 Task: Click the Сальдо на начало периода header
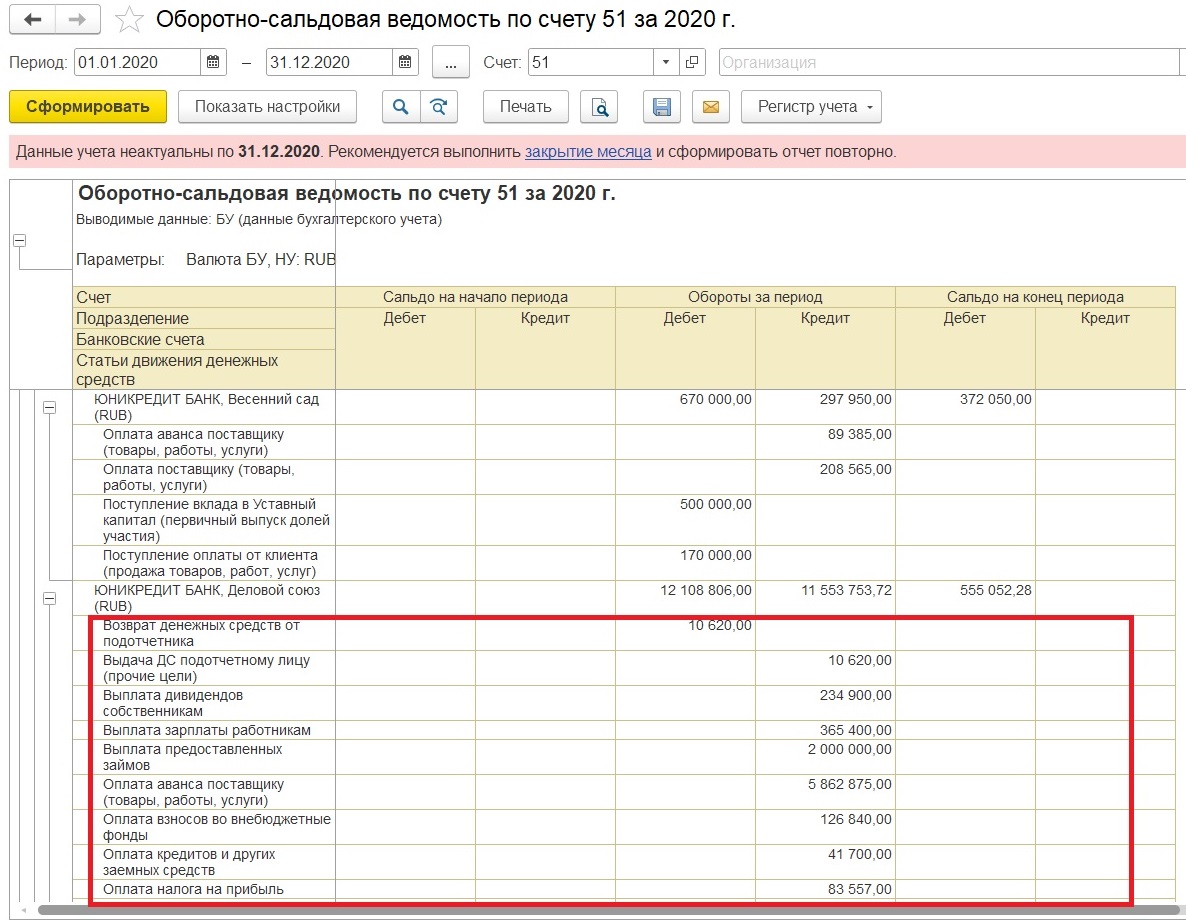475,297
